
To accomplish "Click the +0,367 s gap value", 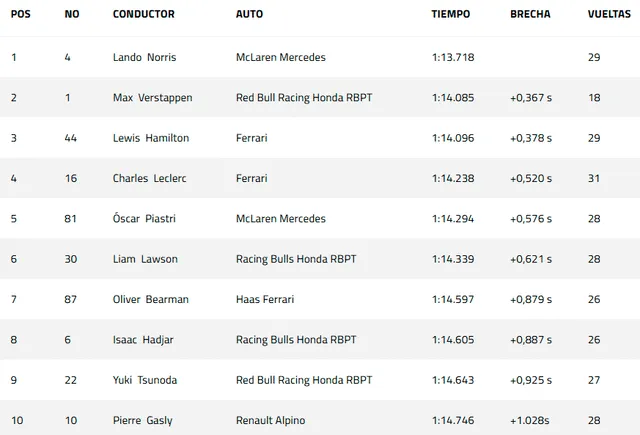I will 531,98.
